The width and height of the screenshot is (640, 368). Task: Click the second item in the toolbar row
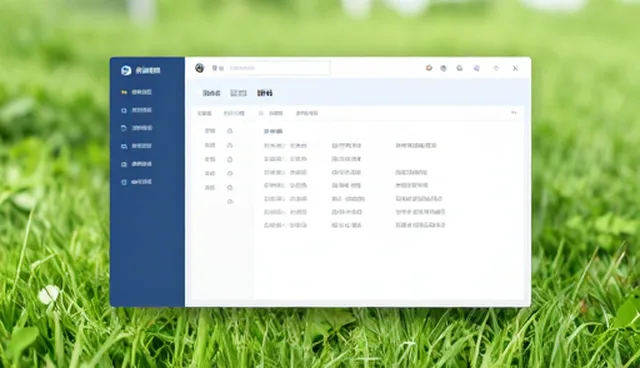pos(234,113)
